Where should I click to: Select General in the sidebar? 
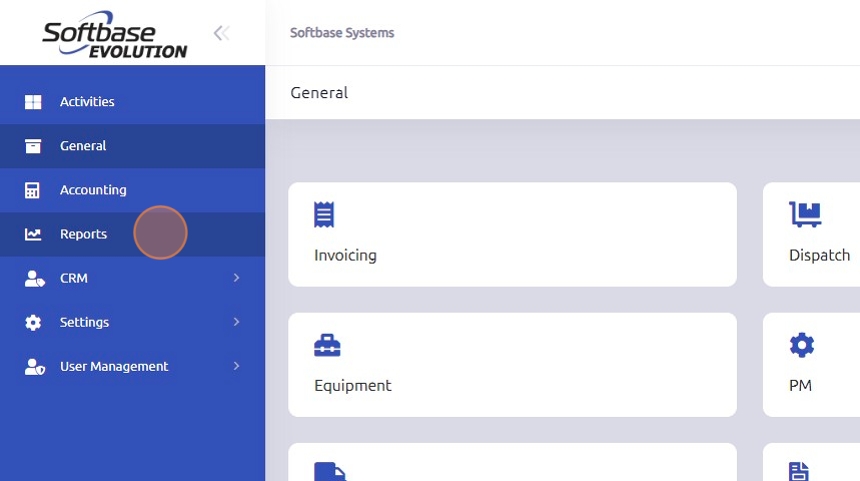pyautogui.click(x=132, y=146)
